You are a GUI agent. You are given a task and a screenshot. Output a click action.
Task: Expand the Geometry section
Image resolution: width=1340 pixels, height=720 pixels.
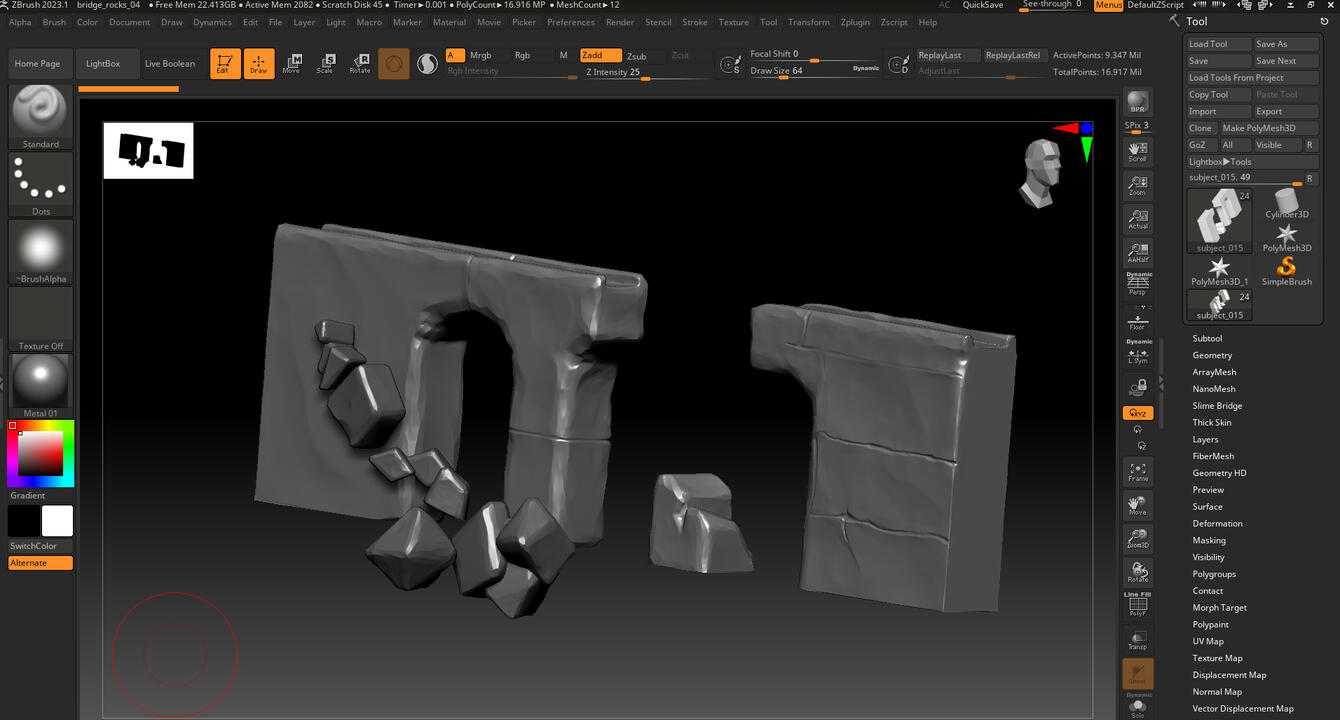[x=1212, y=355]
